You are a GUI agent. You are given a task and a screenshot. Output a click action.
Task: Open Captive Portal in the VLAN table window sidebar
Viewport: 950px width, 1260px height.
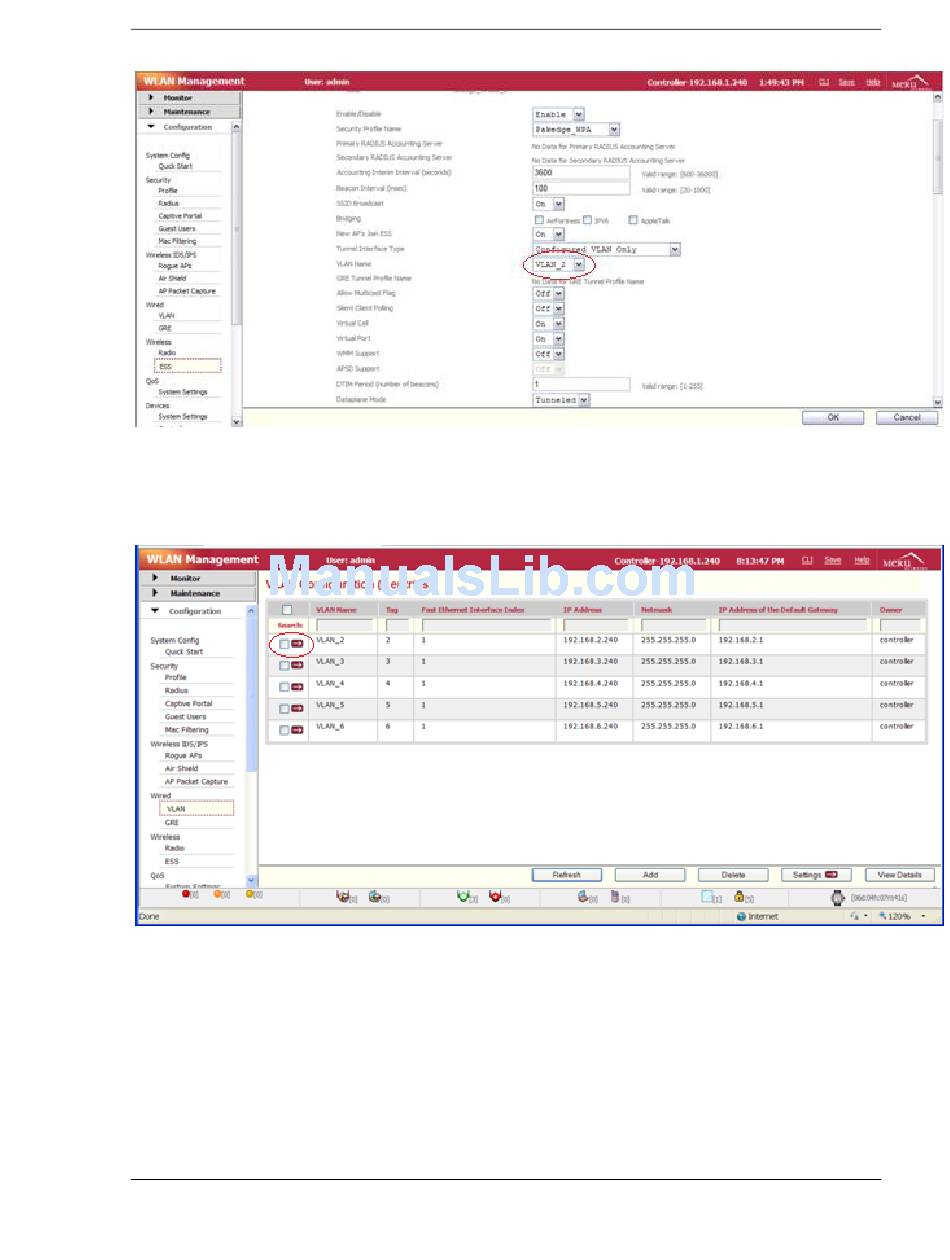pos(189,704)
